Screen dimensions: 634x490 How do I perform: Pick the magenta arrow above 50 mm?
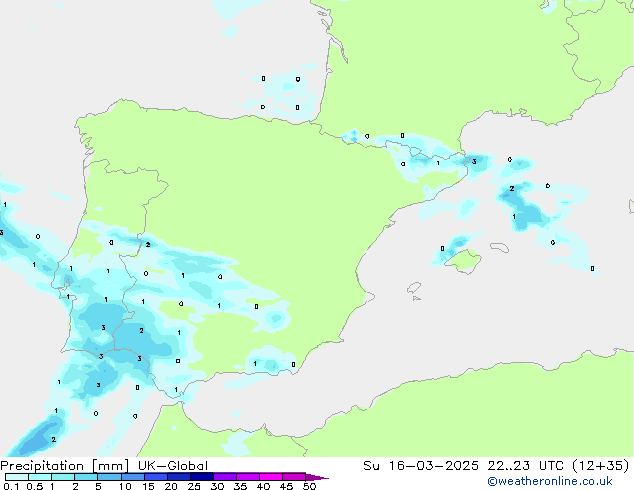click(x=318, y=477)
